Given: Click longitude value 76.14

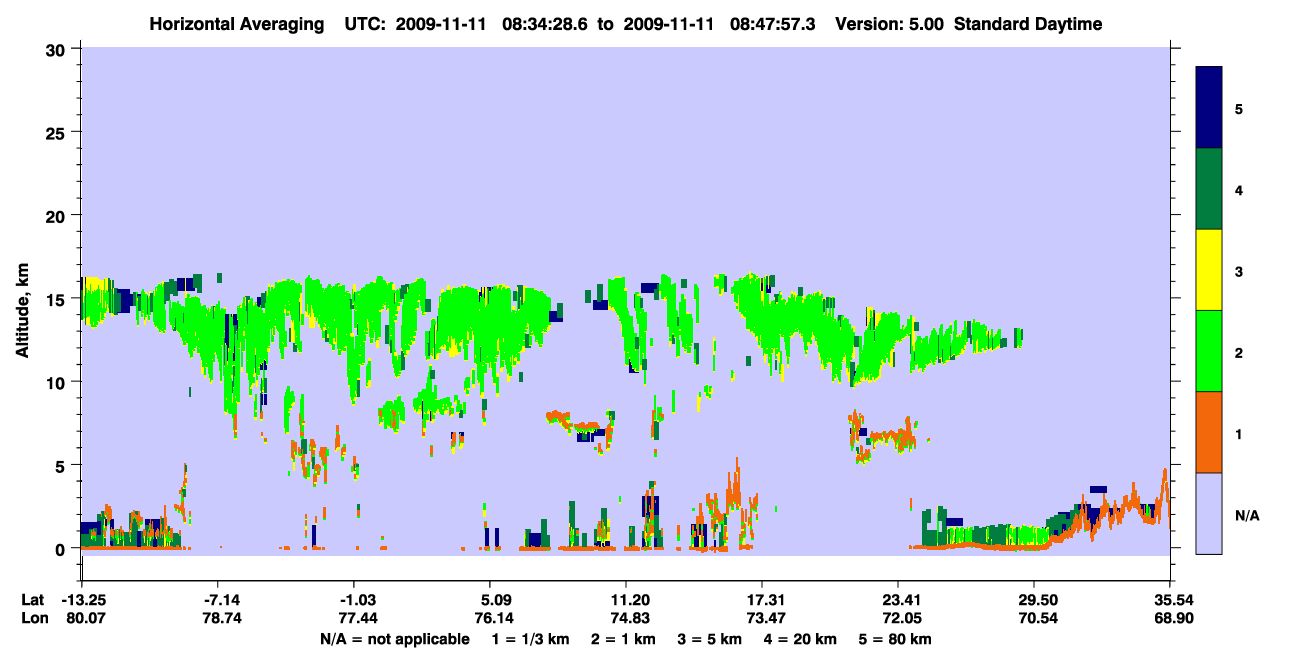Looking at the screenshot, I should [x=494, y=618].
